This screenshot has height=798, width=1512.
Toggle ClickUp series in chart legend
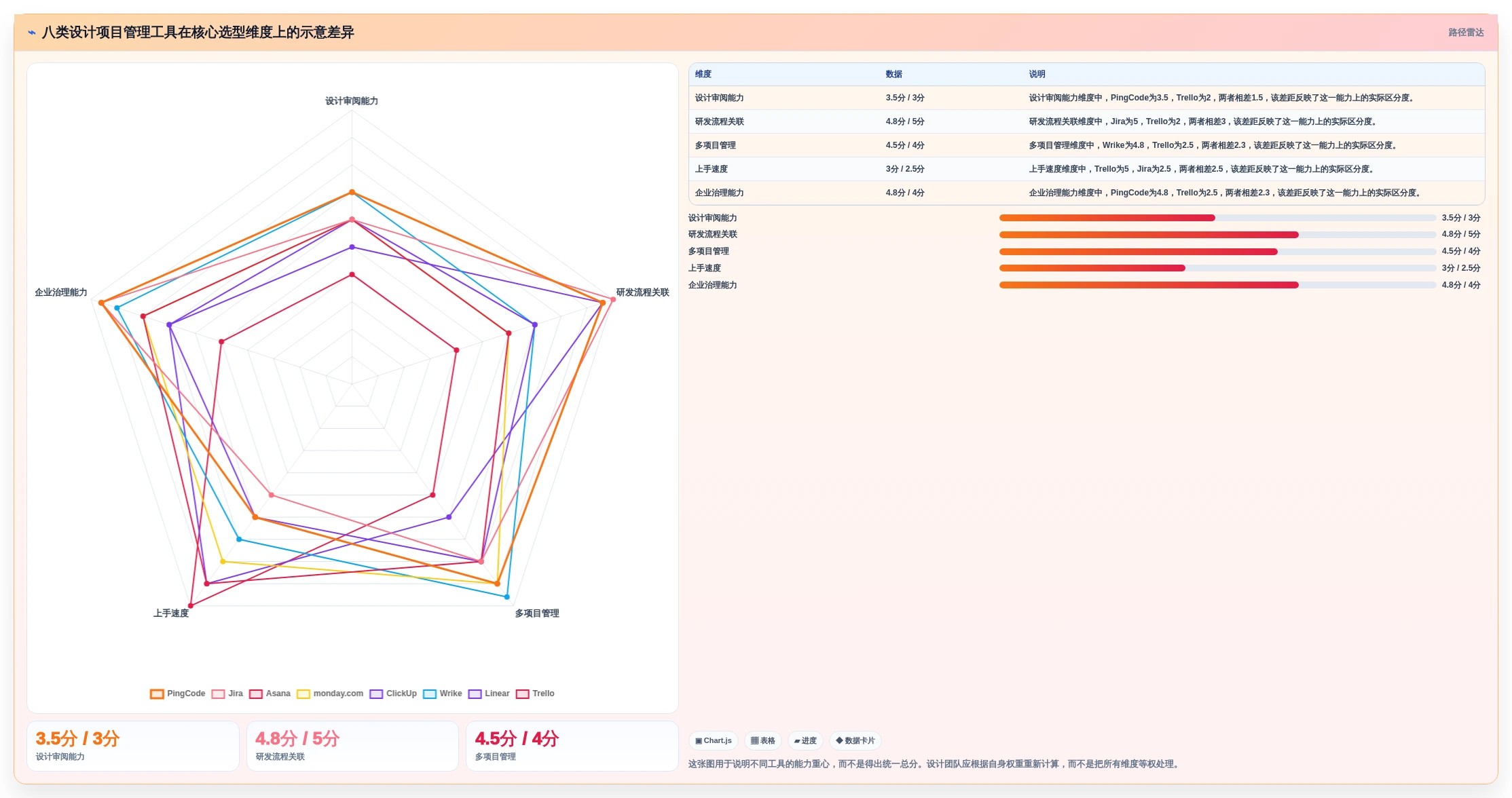(393, 693)
